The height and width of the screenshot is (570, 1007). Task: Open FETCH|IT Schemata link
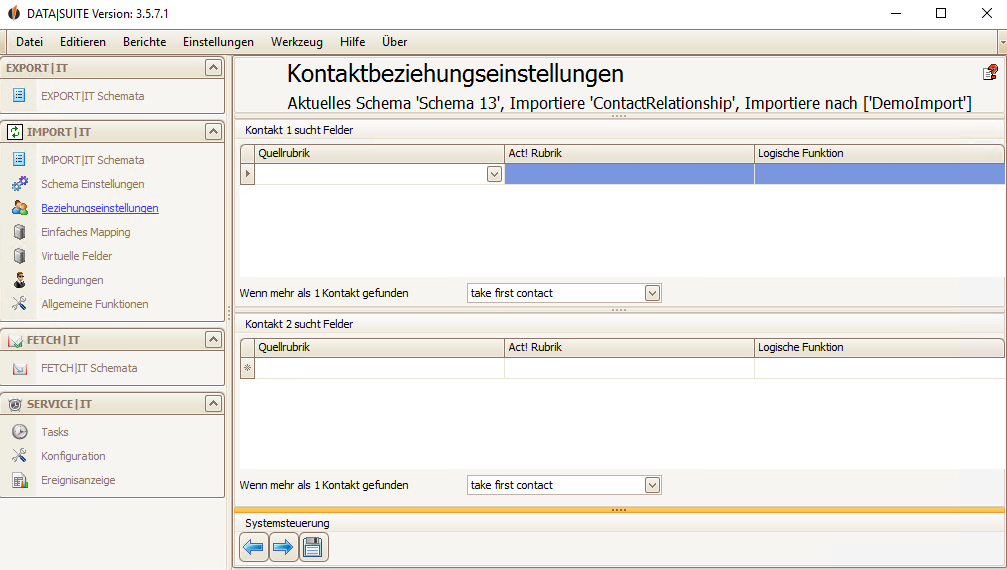click(89, 368)
